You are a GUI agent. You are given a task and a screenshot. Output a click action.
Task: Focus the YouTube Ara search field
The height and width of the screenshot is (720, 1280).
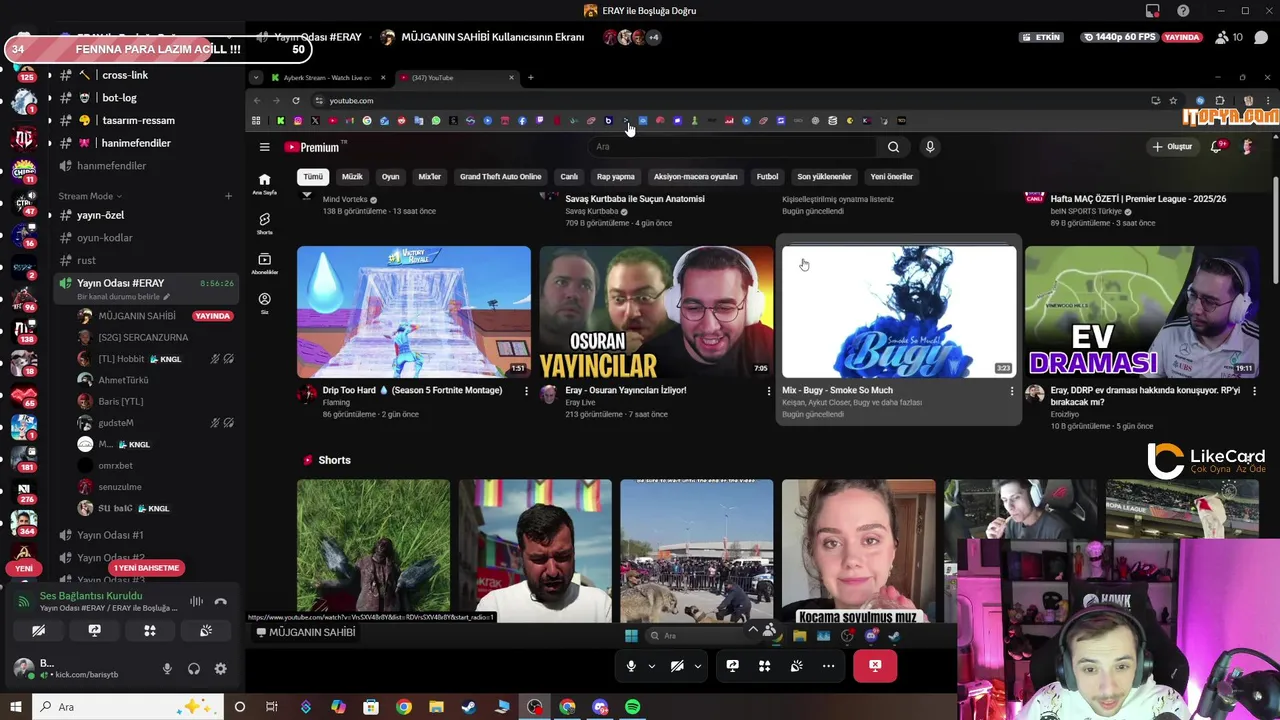pos(735,147)
